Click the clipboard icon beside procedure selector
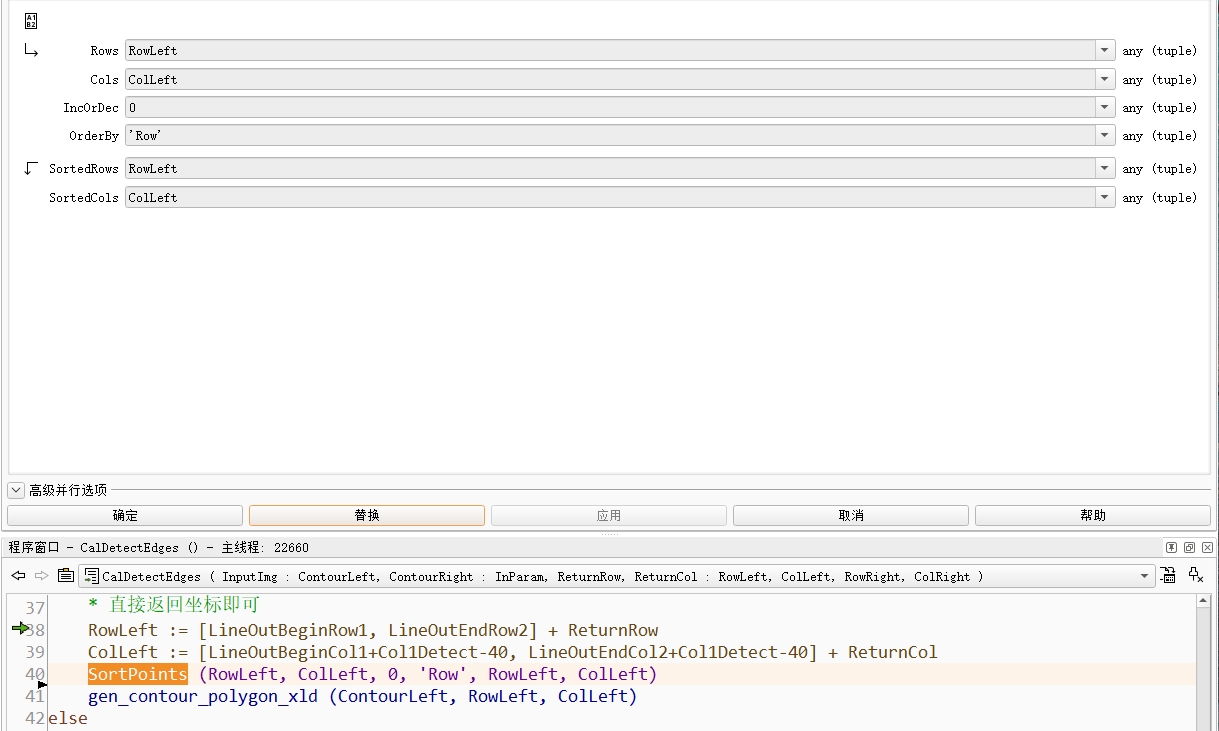Screen dimensions: 1219x731 65,575
